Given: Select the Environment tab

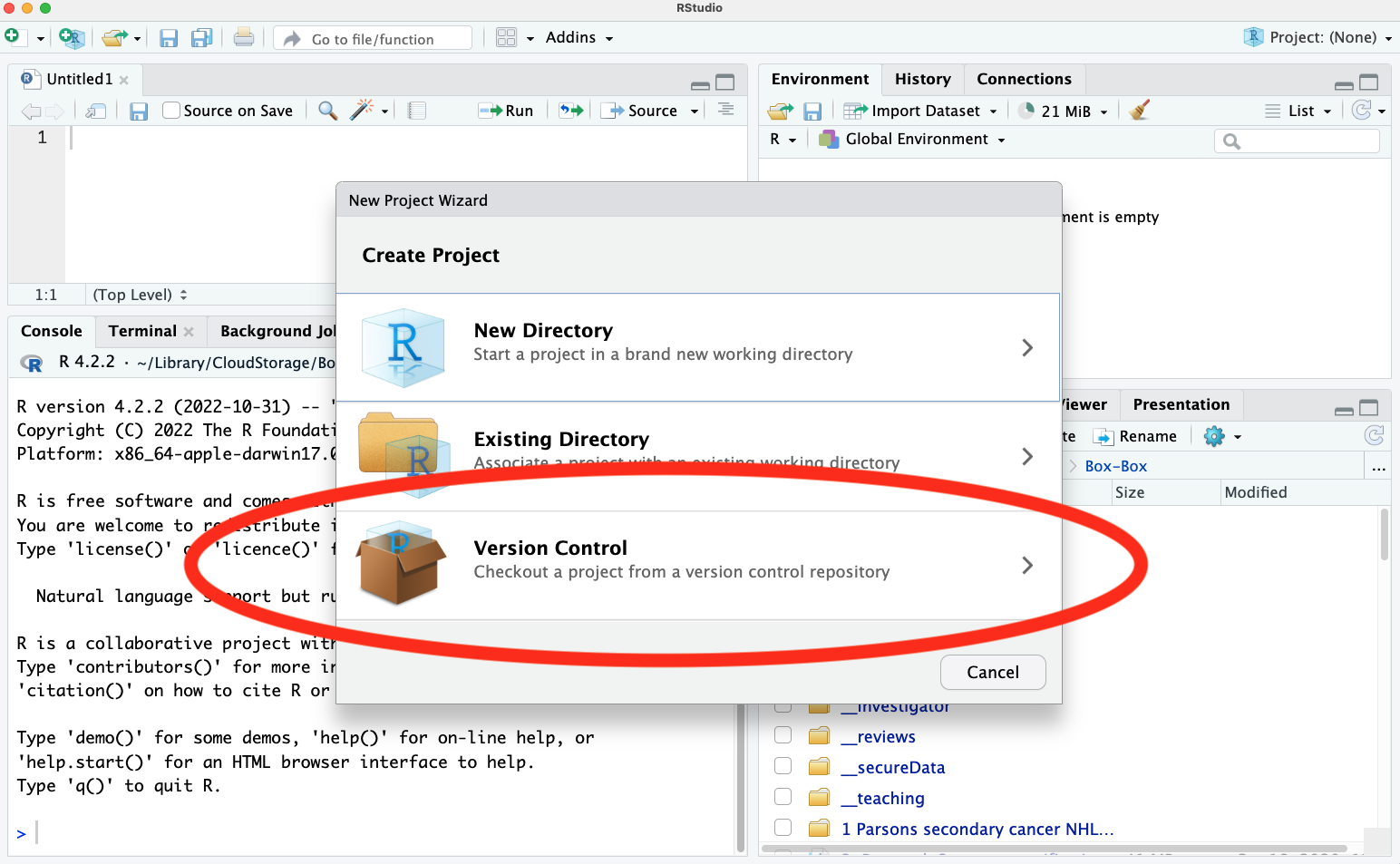Looking at the screenshot, I should click(x=820, y=79).
